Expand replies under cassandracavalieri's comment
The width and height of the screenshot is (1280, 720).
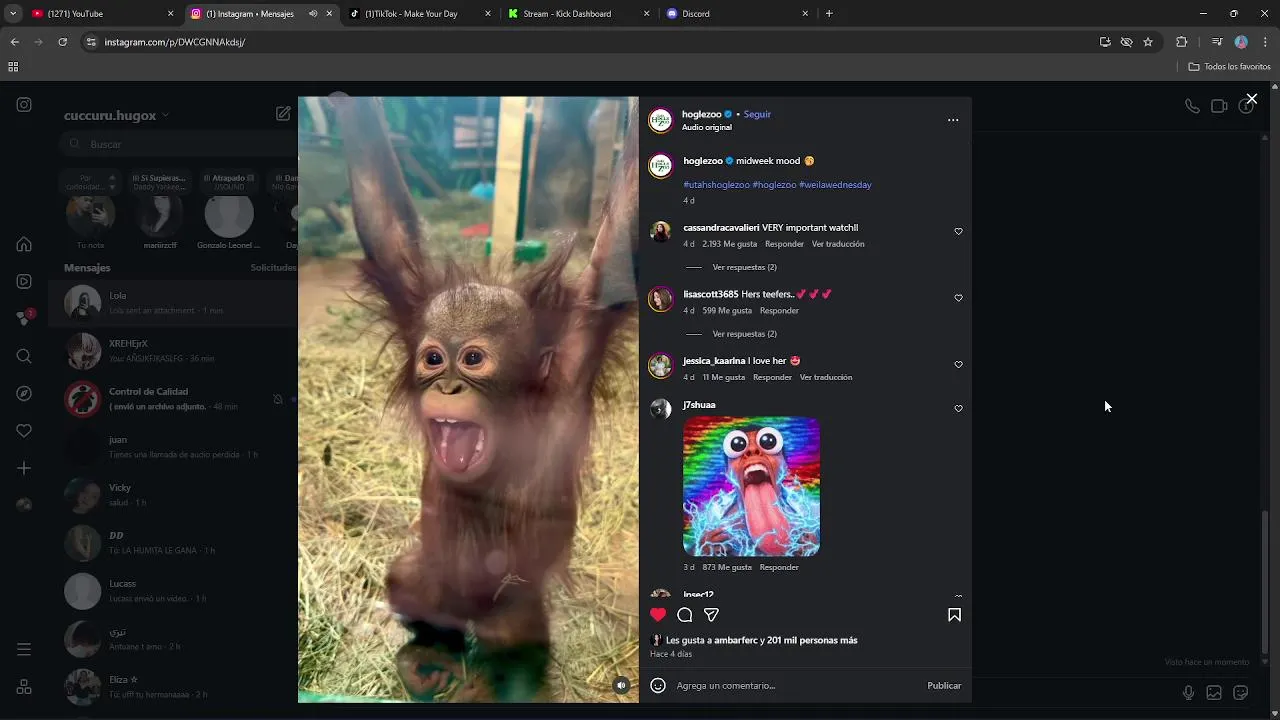(x=744, y=267)
